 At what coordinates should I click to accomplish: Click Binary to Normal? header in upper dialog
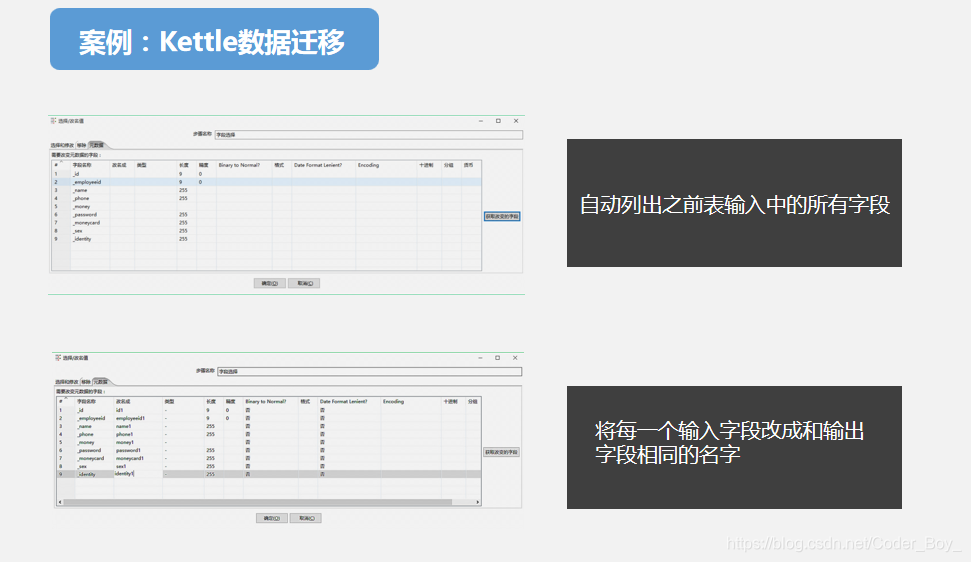(239, 165)
